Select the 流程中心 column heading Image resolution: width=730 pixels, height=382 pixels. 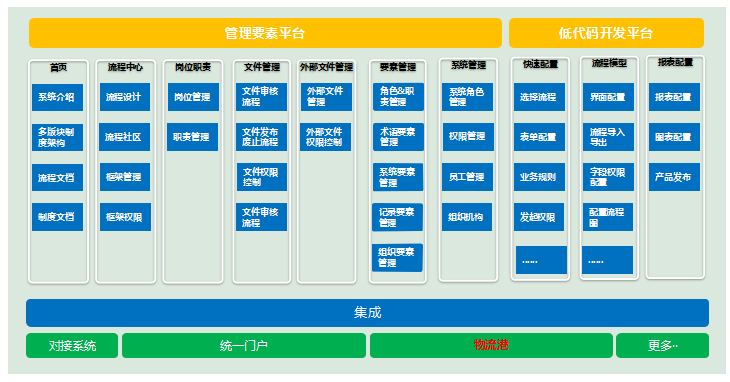click(125, 67)
